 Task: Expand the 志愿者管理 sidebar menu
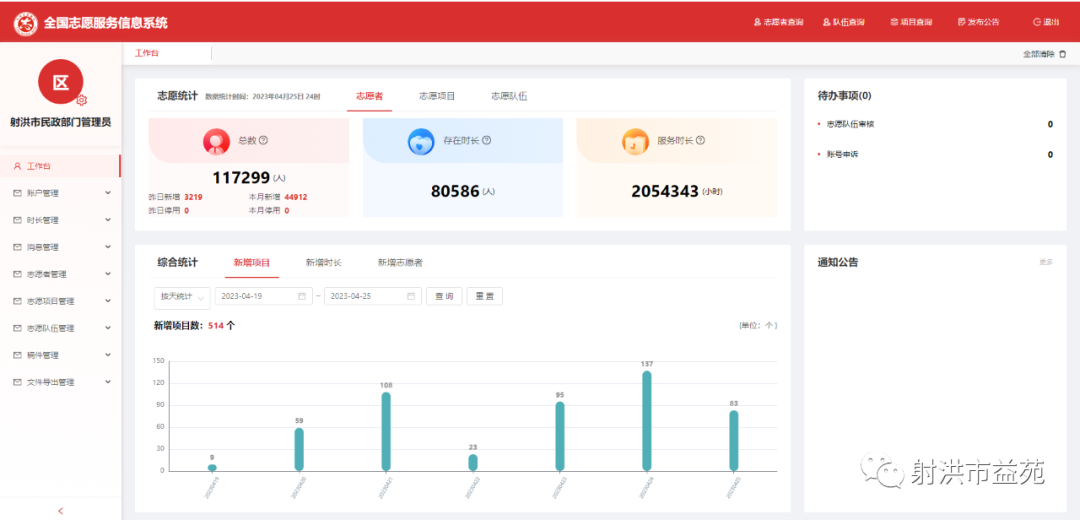click(x=60, y=274)
